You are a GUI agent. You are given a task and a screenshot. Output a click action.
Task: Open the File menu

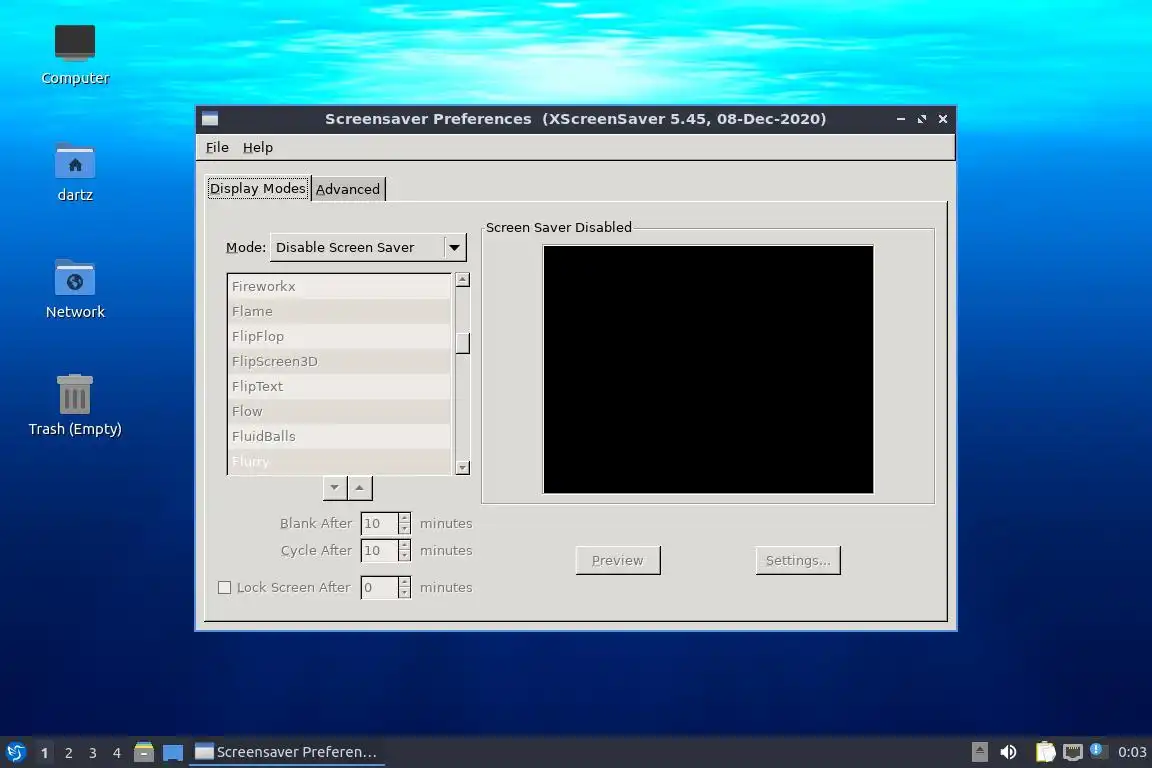[217, 147]
